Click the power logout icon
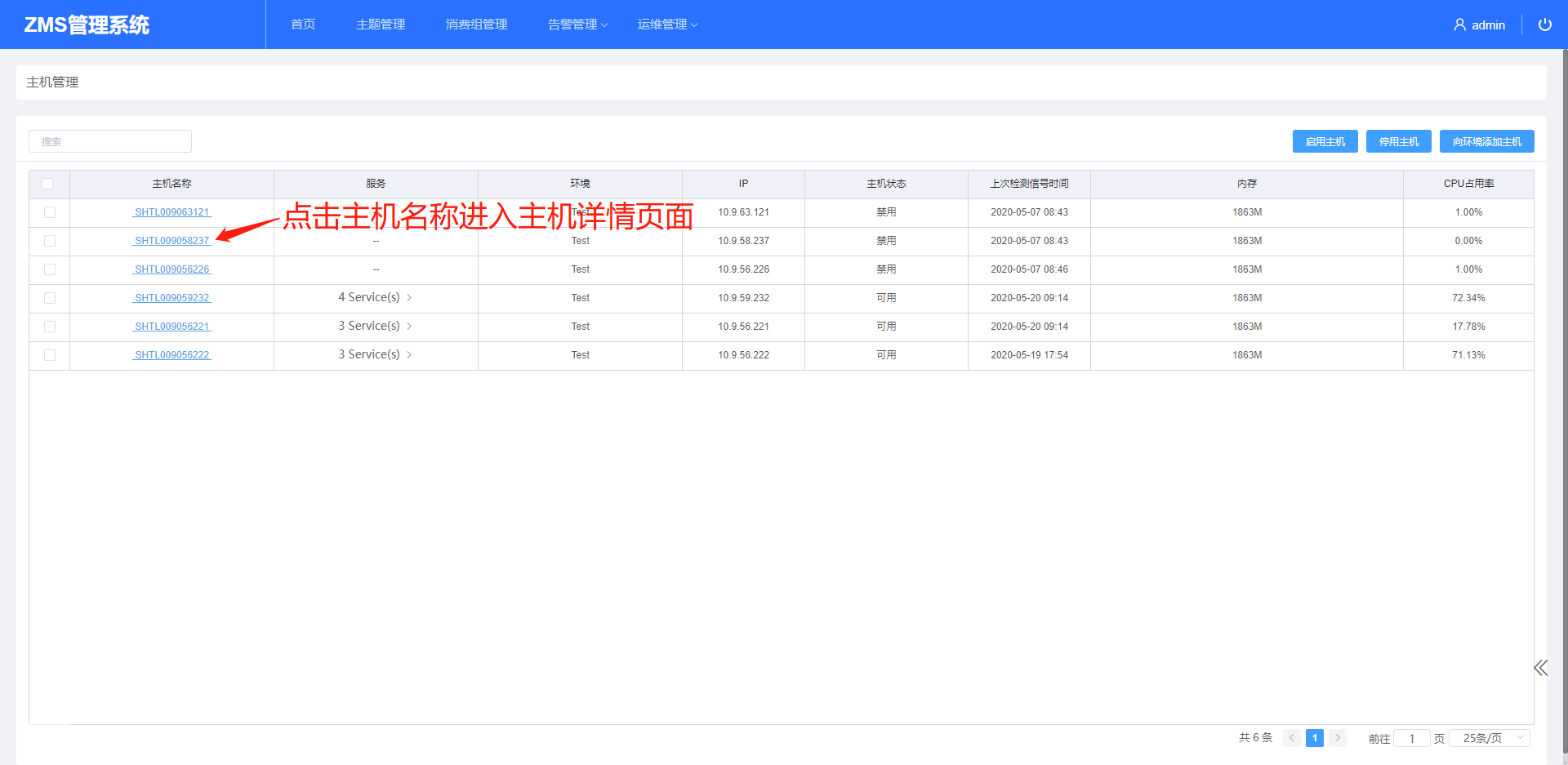 (x=1544, y=24)
